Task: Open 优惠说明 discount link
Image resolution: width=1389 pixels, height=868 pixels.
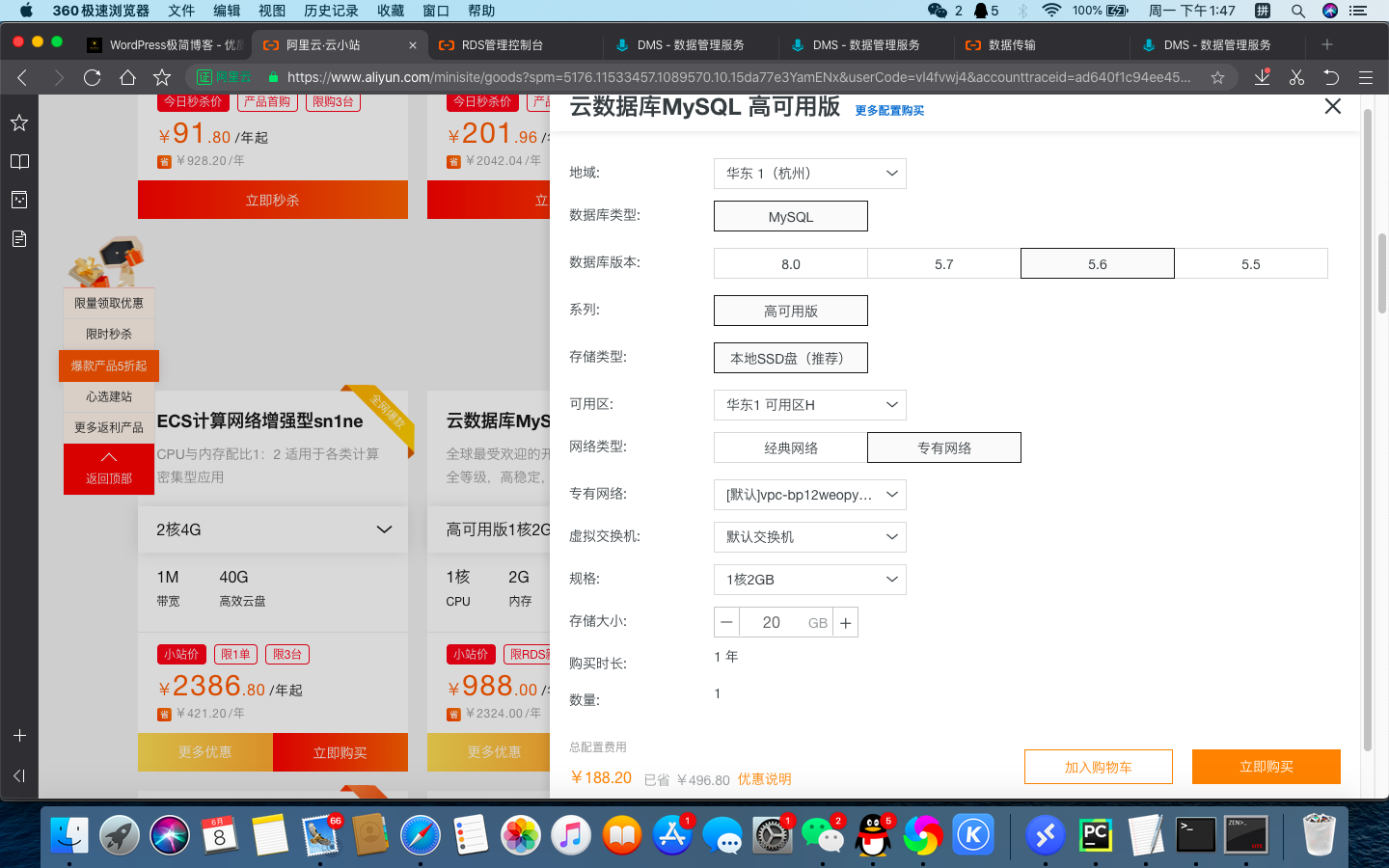Action: pos(764,779)
